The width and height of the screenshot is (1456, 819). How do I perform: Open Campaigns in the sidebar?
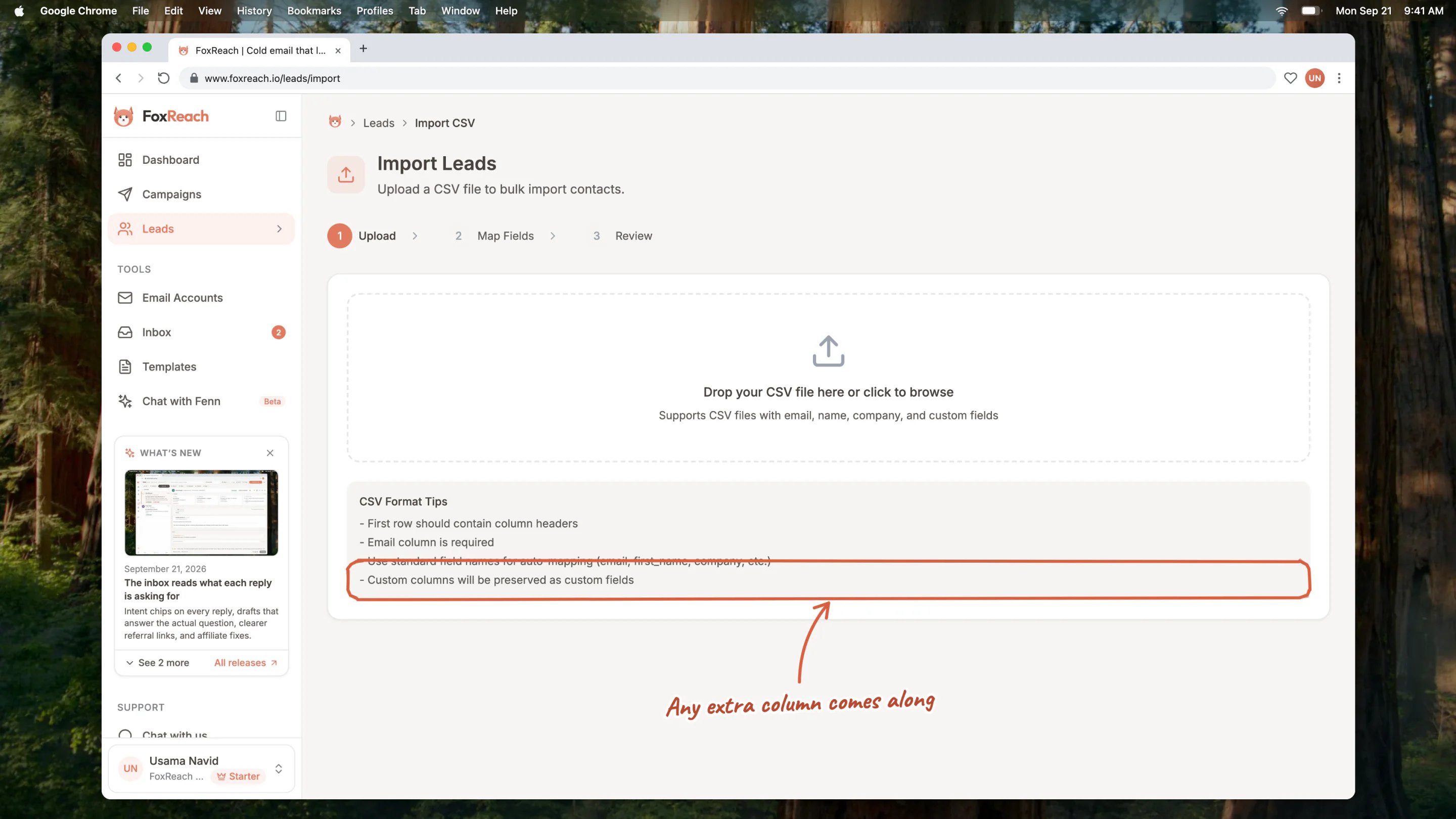coord(201,195)
